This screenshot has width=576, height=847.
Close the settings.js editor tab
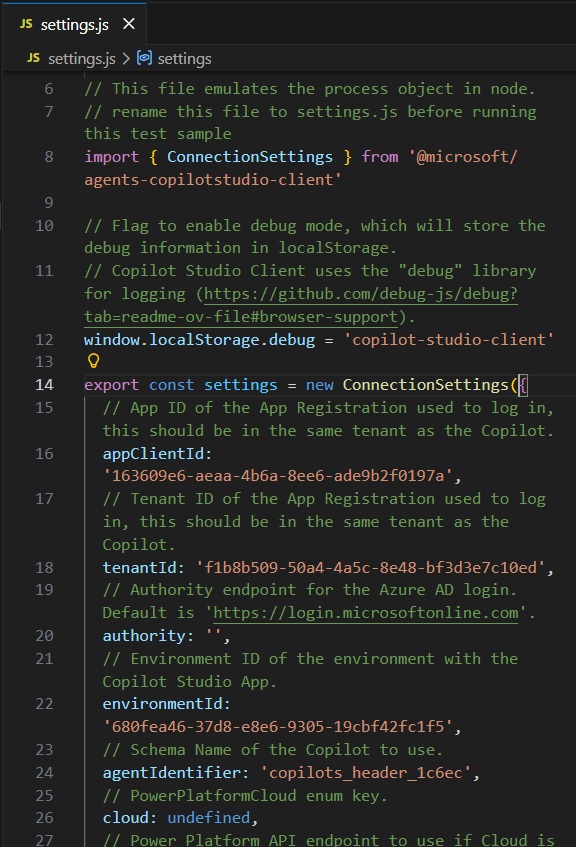coord(129,24)
